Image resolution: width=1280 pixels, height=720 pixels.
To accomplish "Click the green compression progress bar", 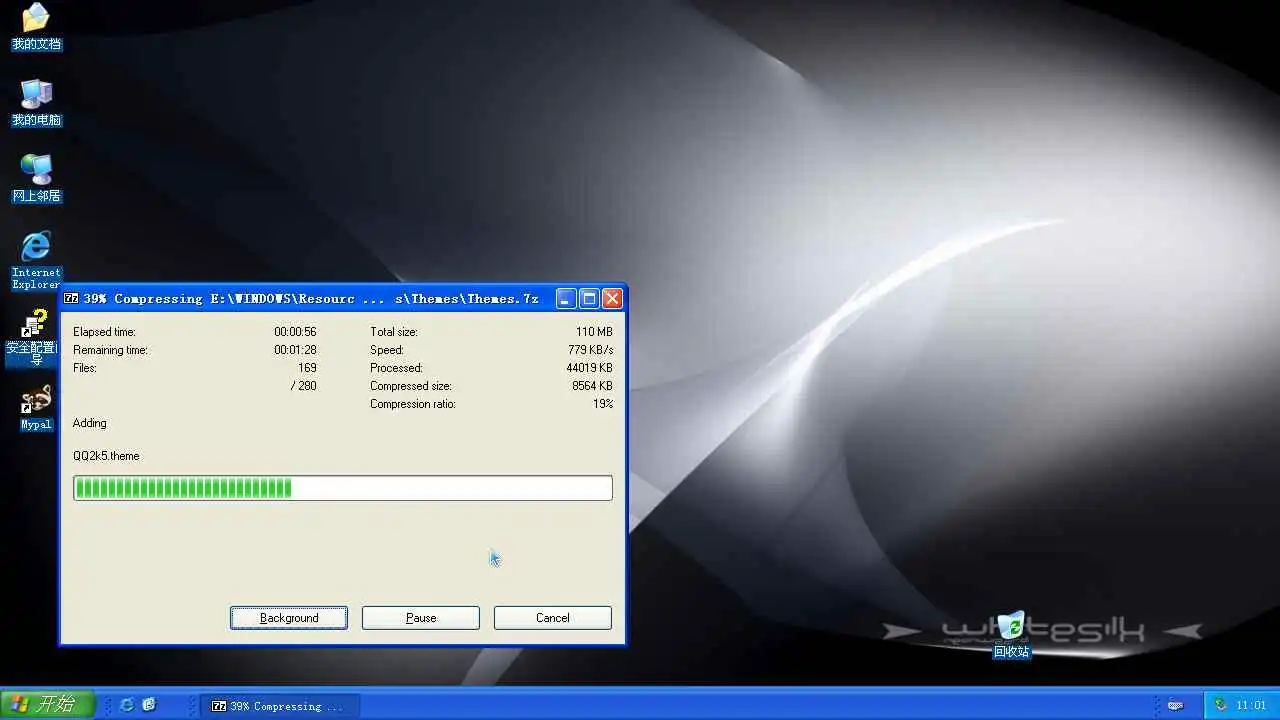I will point(343,488).
